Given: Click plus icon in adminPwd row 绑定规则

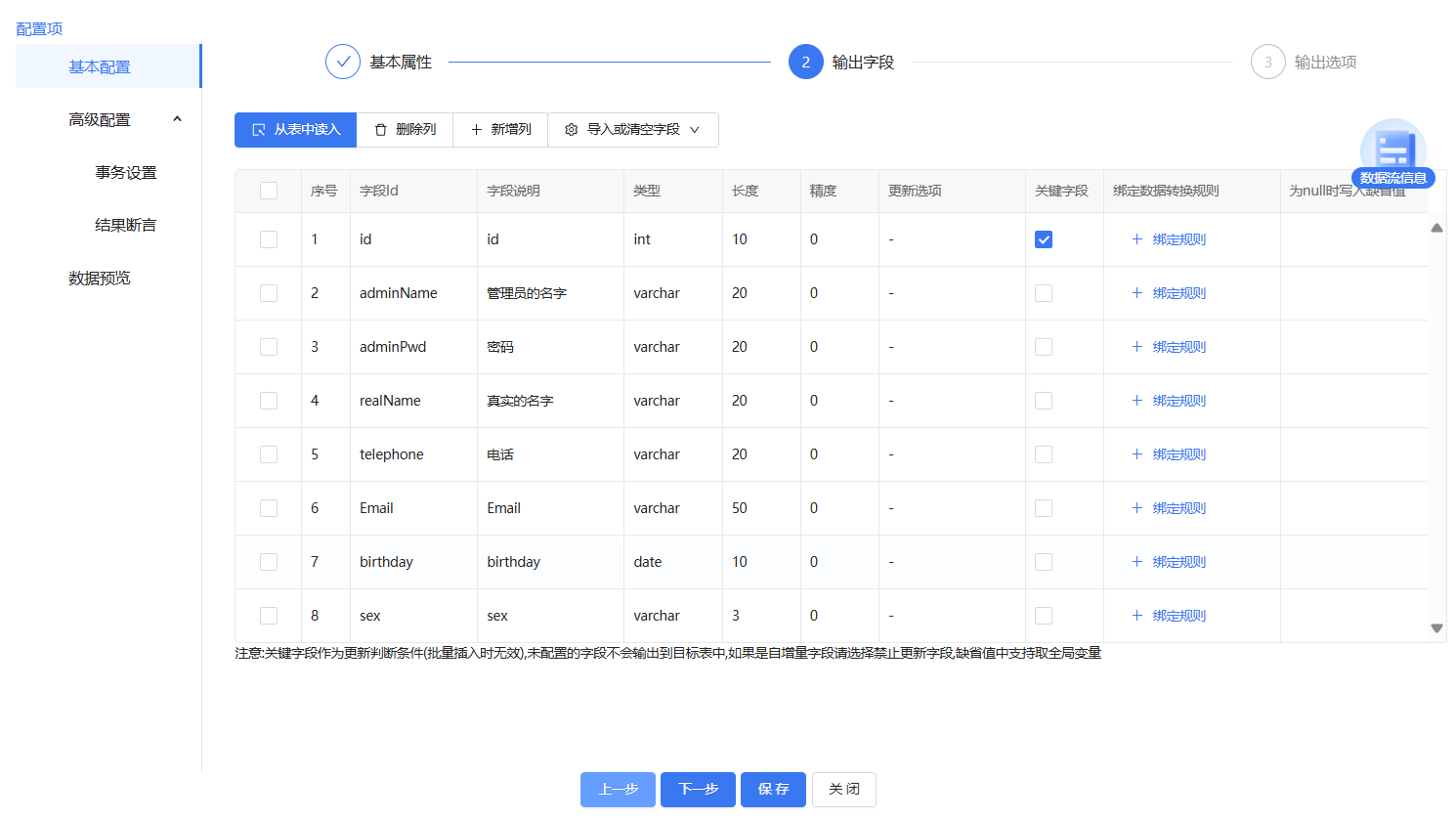Looking at the screenshot, I should [1136, 347].
